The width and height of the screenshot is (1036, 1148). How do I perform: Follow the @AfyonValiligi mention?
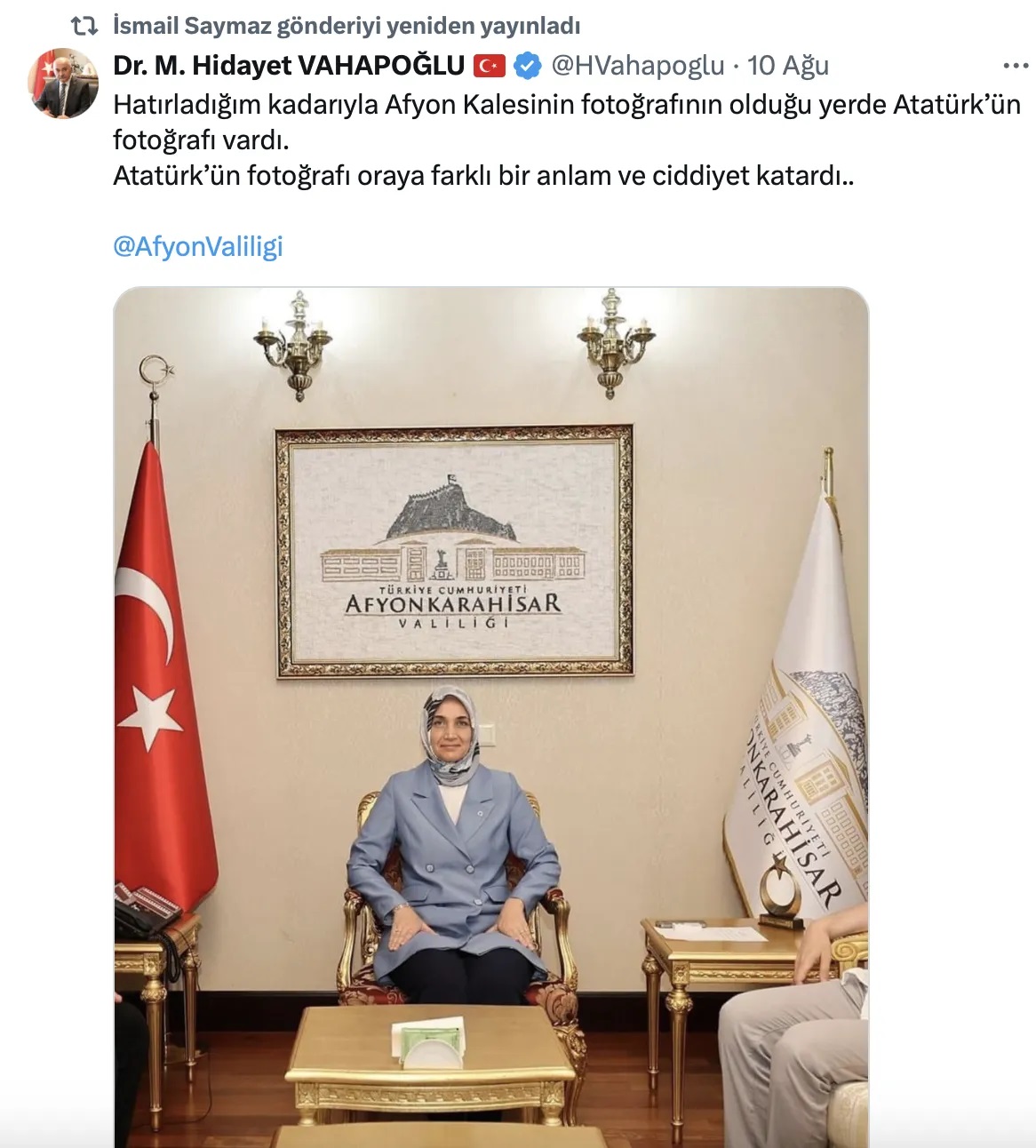197,246
